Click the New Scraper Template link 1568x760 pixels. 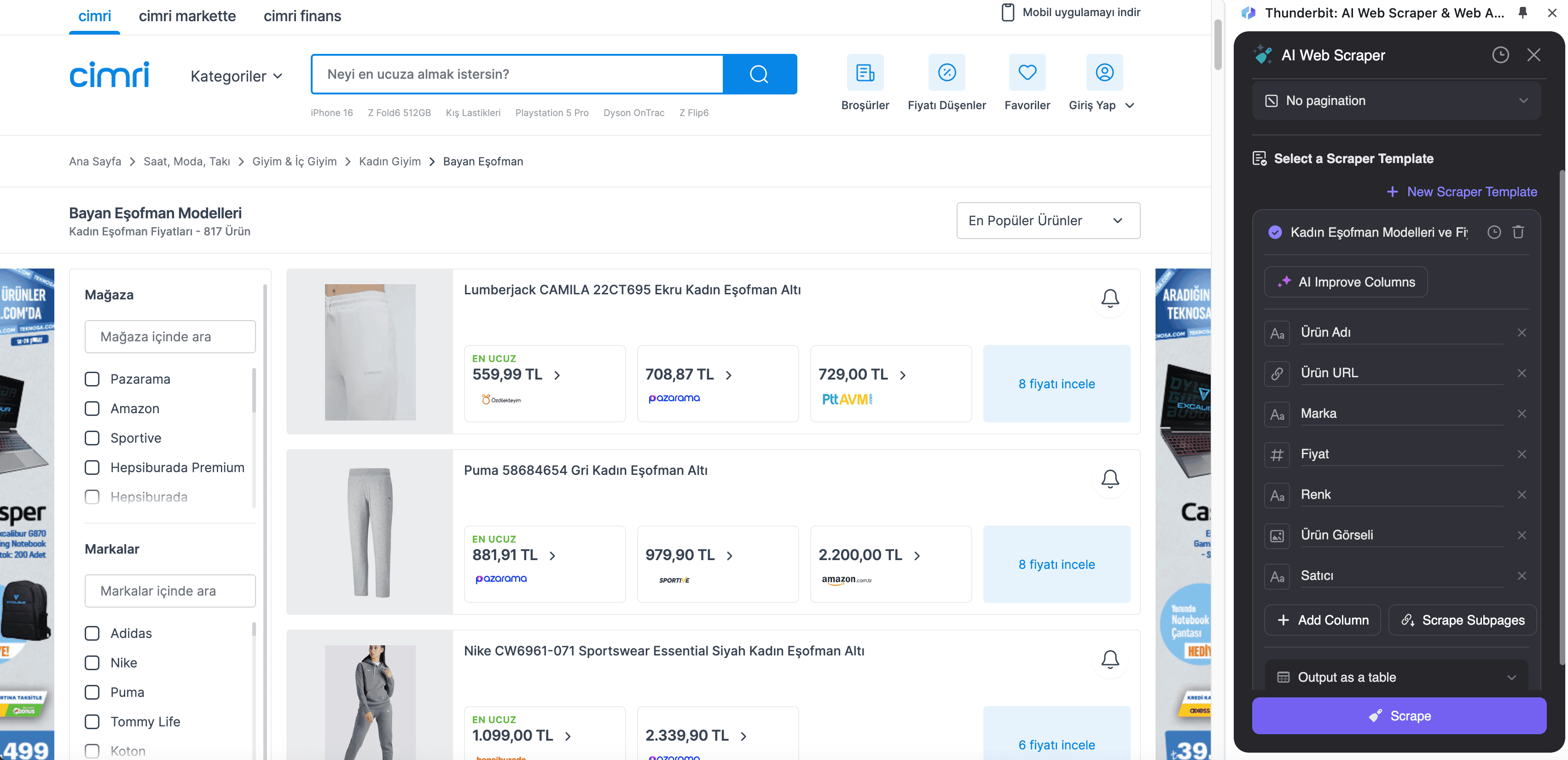pos(1462,192)
